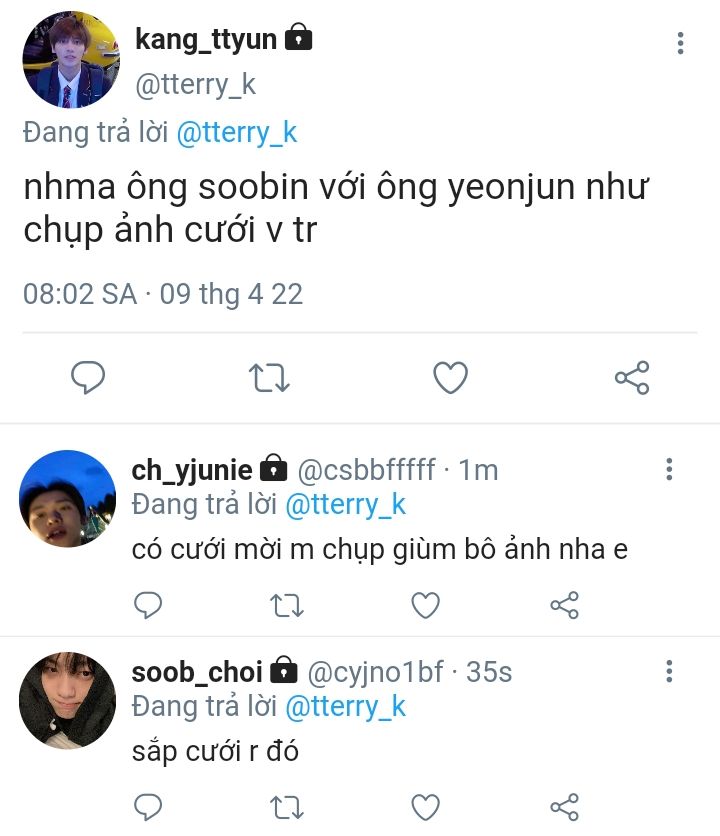Retweet the main kang_ttyun tweet

268,377
